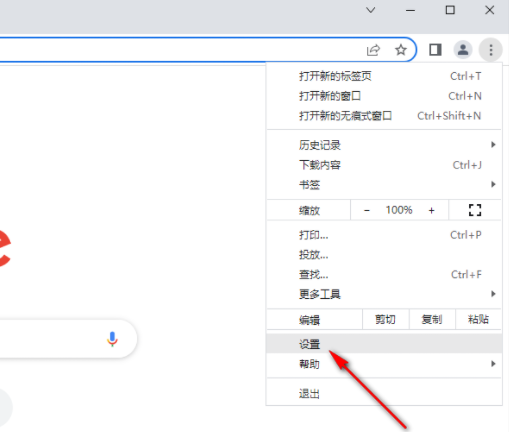509x432 pixels.
Task: Select 打开新的窗口 menu item
Action: pos(384,96)
